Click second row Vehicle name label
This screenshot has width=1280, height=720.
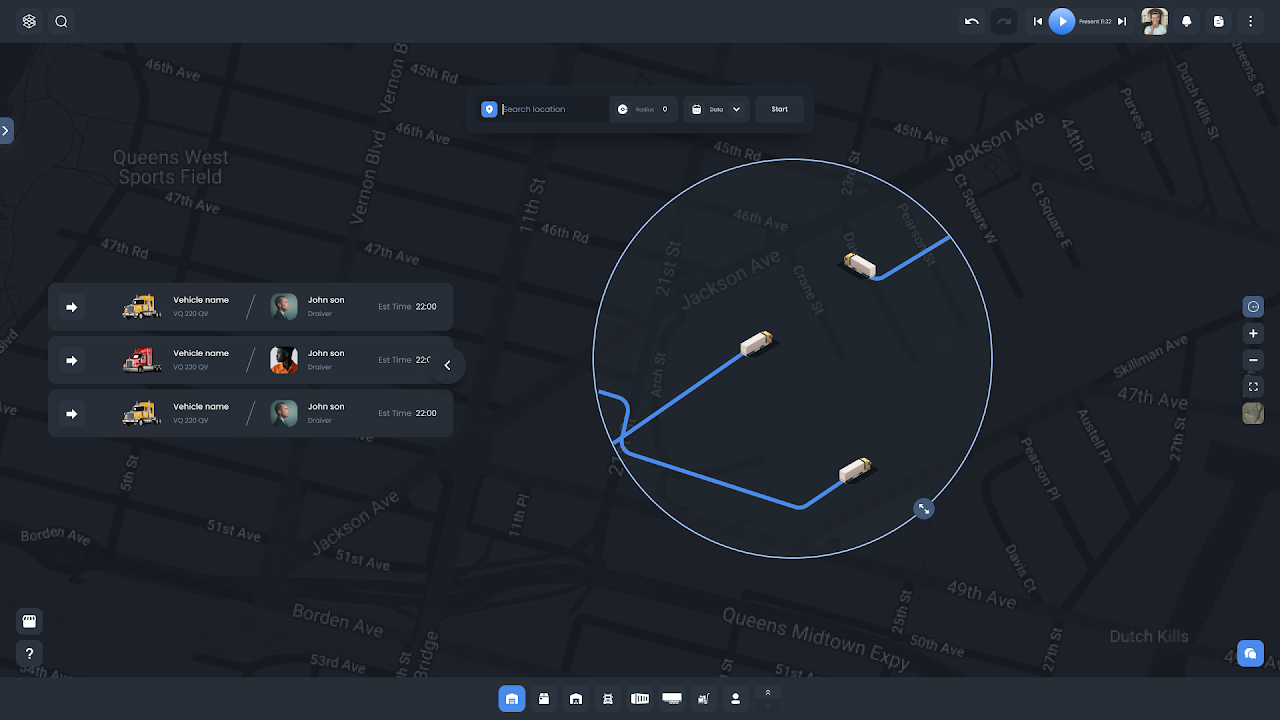pyautogui.click(x=201, y=353)
